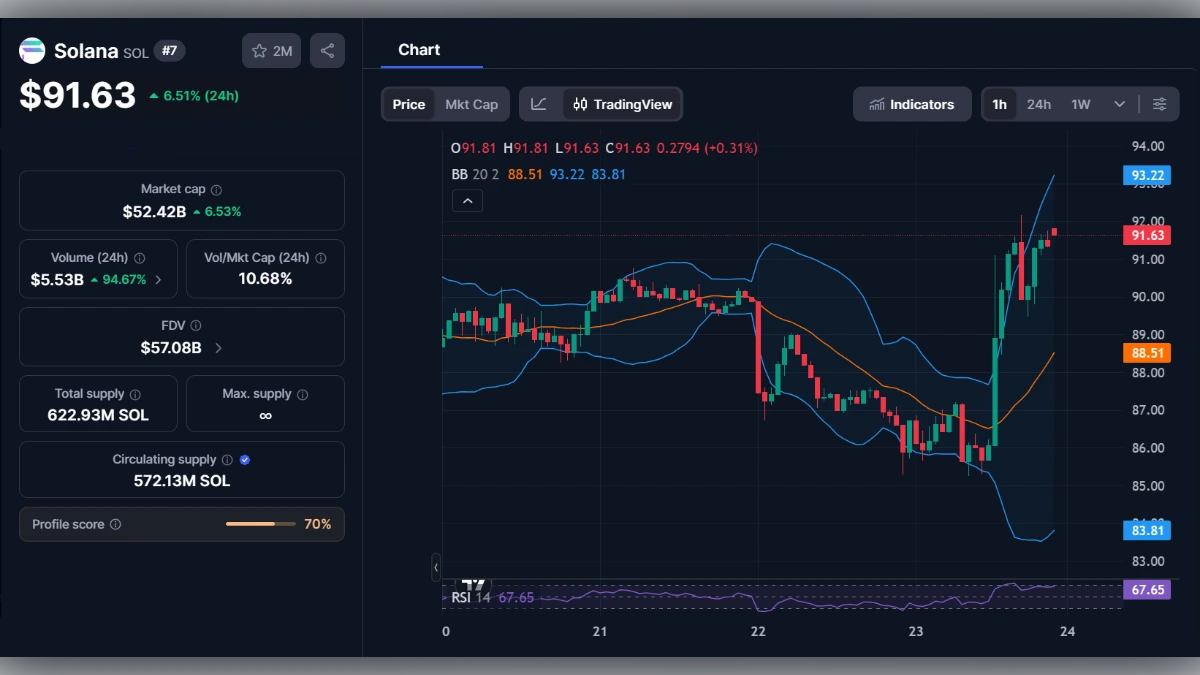1200x675 pixels.
Task: Select the TradingView candlestick chart icon
Action: pyautogui.click(x=583, y=103)
